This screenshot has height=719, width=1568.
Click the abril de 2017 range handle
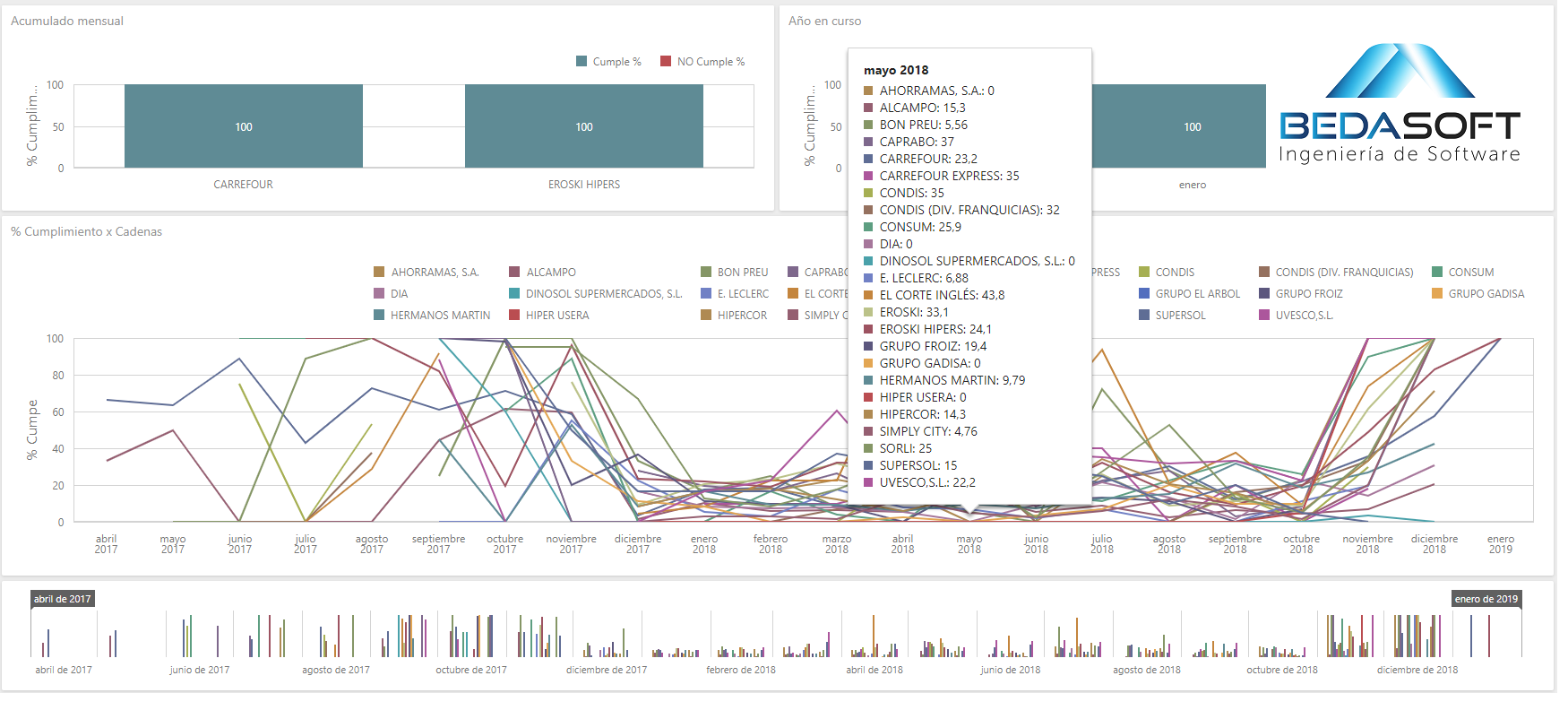coord(63,599)
